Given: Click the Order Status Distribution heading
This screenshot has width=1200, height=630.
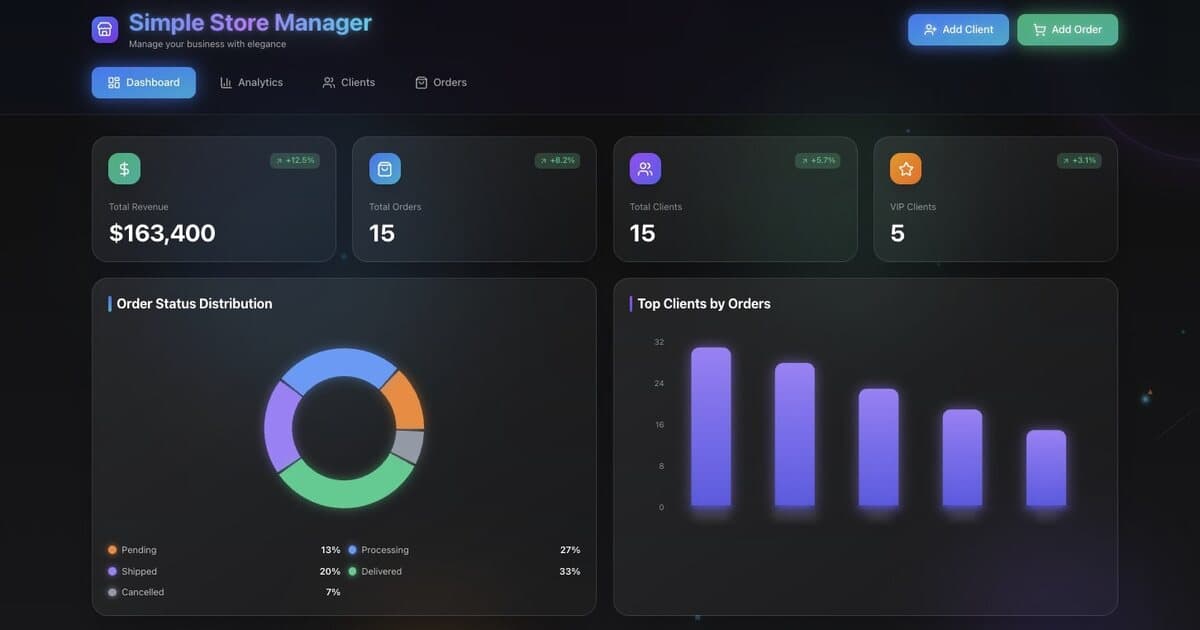Looking at the screenshot, I should (x=194, y=304).
